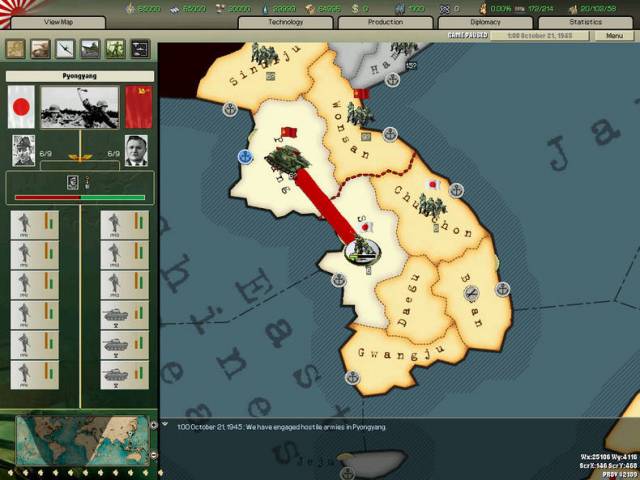Toggle the Game Paused indicator
Image resolution: width=640 pixels, height=480 pixels.
[x=469, y=36]
